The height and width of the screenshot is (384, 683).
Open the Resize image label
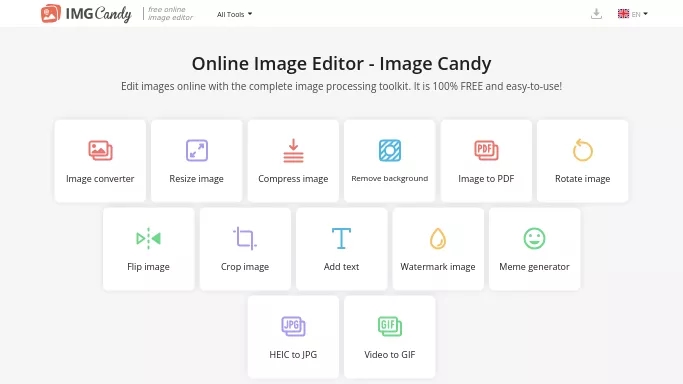196,179
